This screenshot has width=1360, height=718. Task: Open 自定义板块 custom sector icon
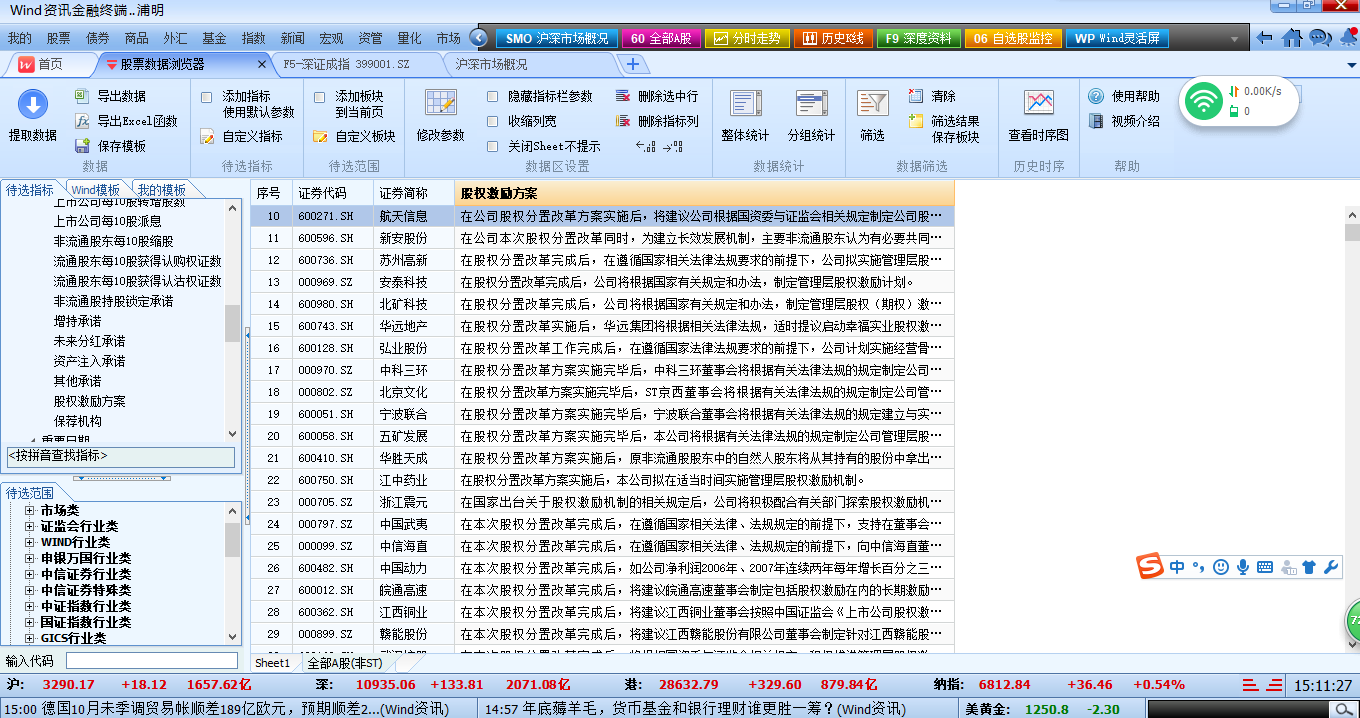[320, 137]
